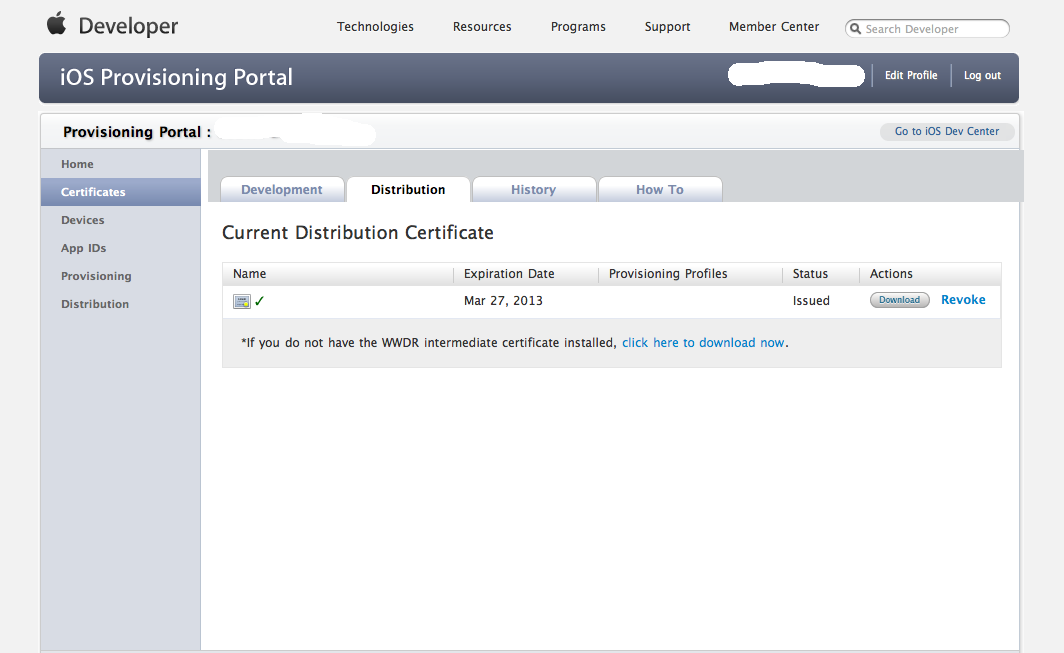Go to iOS Dev Center
The width and height of the screenshot is (1064, 653).
(x=947, y=131)
